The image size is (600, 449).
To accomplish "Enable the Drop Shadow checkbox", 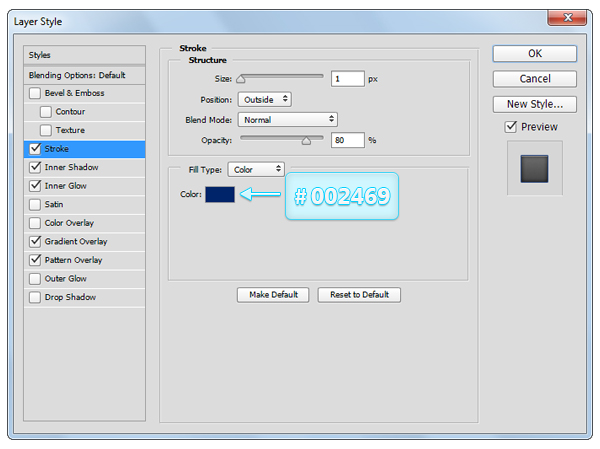I will (x=36, y=297).
